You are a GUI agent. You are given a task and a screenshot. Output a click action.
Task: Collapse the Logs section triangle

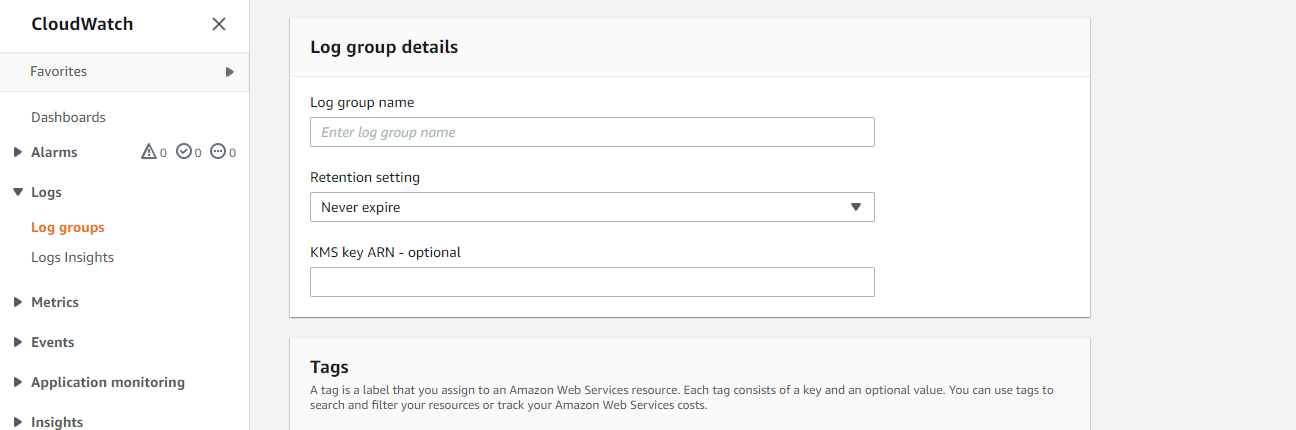18,192
